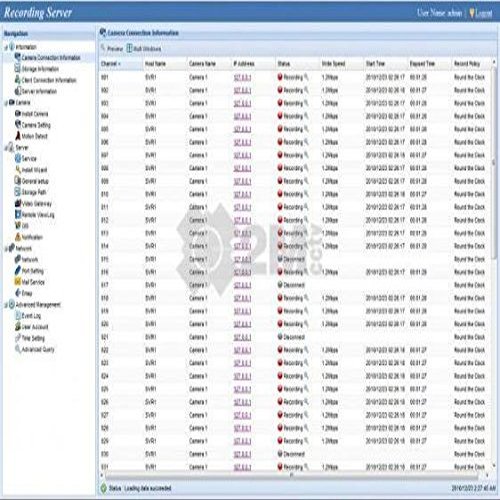Screen dimensions: 500x500
Task: Click the disconnect status icon for channel 015
Action: [x=280, y=259]
